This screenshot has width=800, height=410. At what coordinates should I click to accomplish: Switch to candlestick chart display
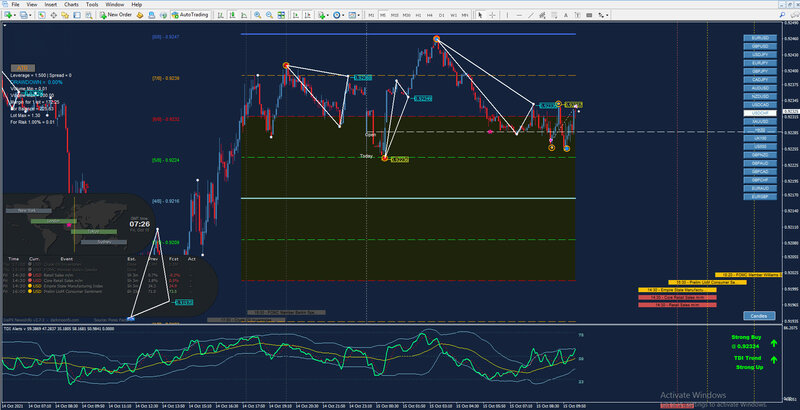click(232, 15)
